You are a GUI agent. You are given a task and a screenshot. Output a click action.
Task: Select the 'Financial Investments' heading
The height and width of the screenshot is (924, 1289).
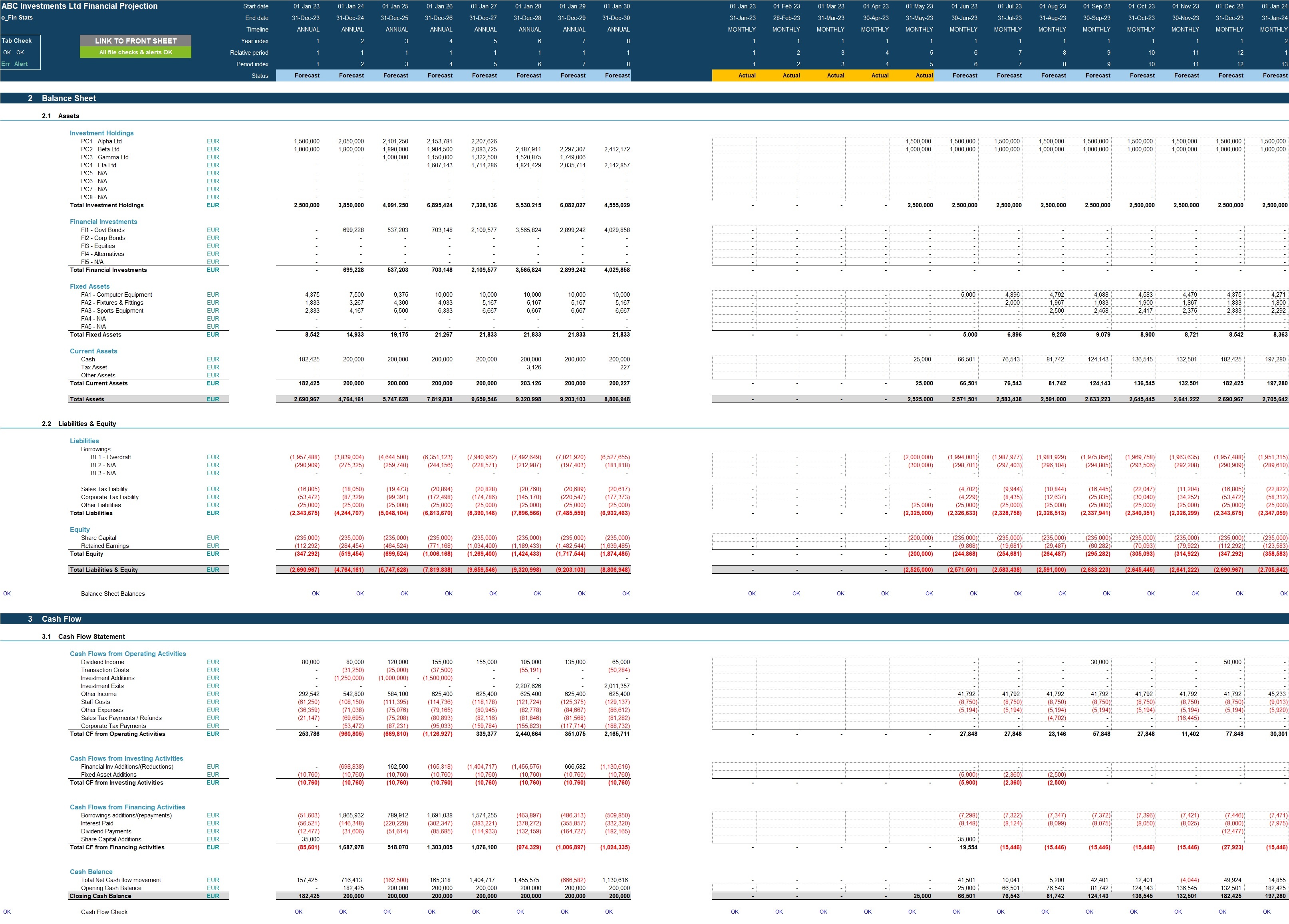[103, 222]
